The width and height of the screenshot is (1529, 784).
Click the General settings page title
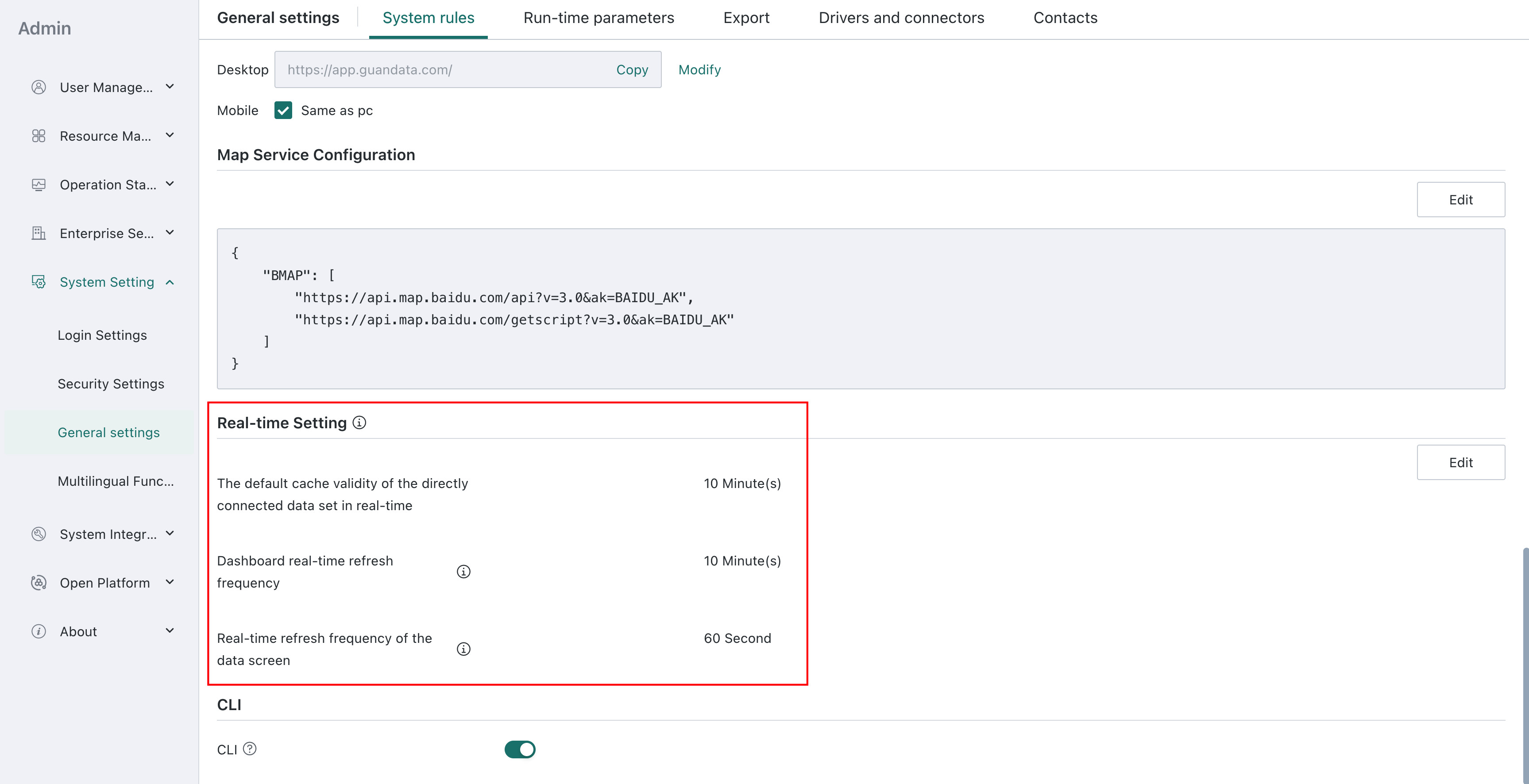tap(278, 18)
